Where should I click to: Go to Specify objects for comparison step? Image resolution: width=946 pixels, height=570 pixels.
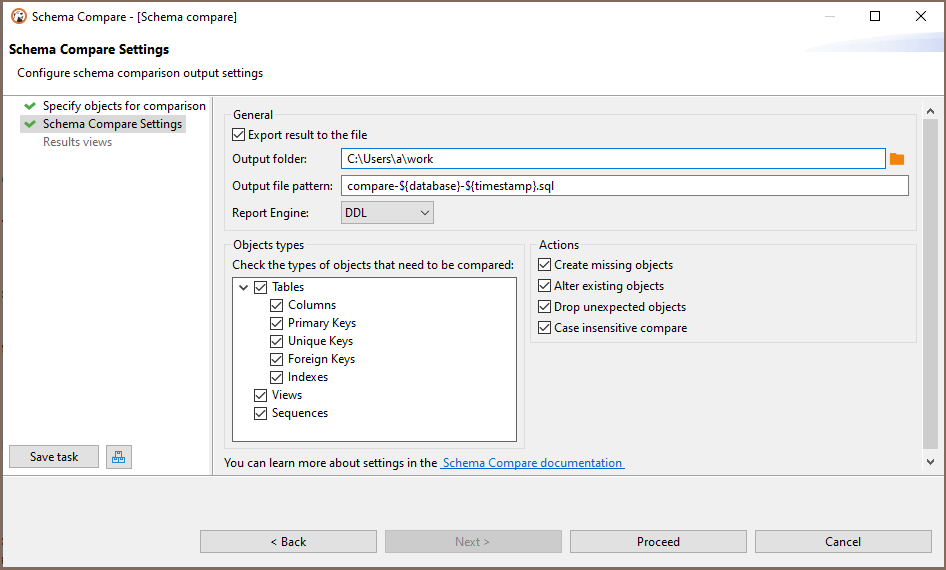[124, 106]
